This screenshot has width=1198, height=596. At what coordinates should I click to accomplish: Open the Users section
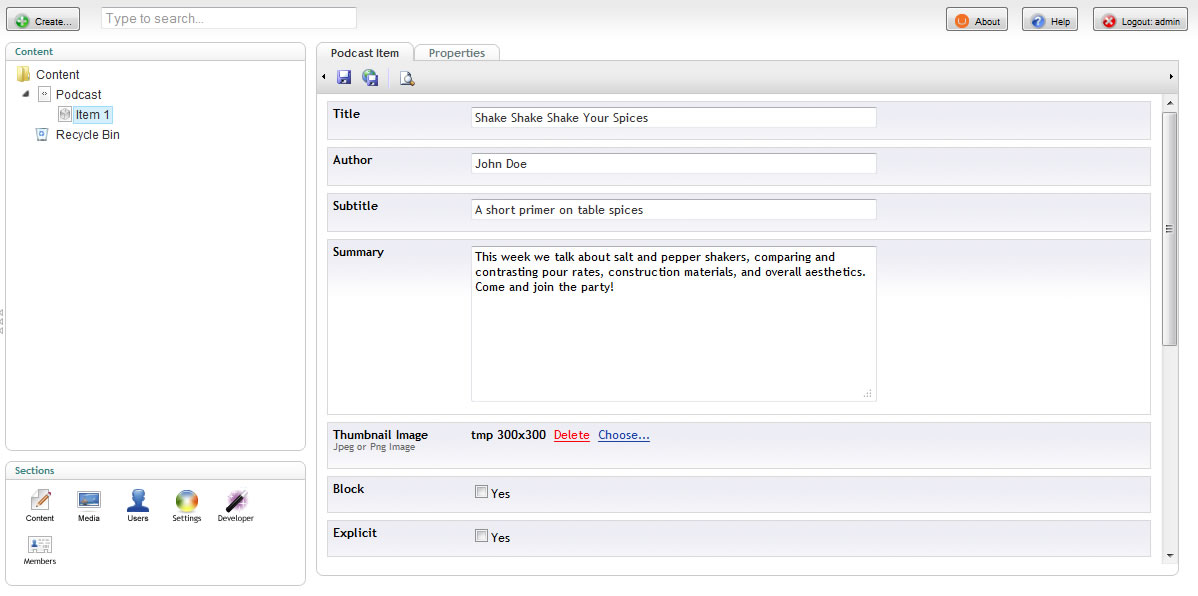click(x=138, y=506)
